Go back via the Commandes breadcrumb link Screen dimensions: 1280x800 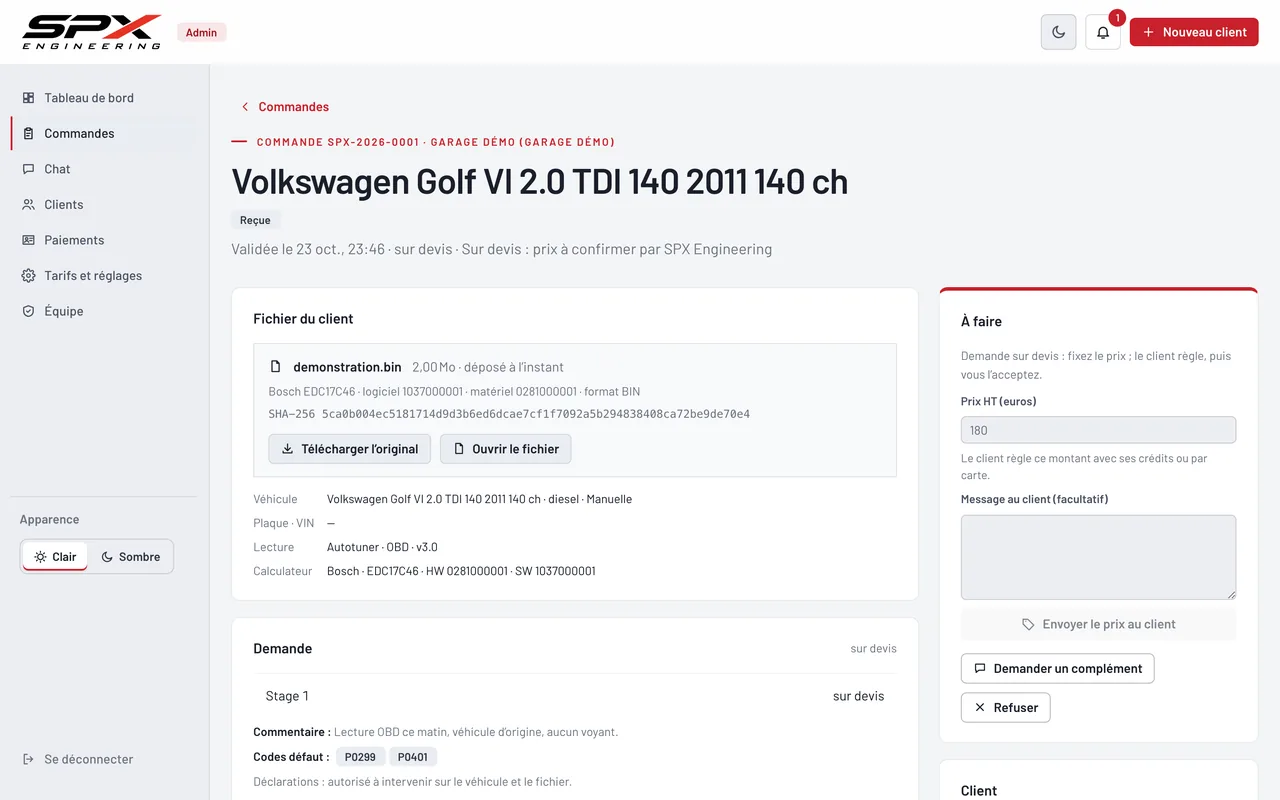point(285,107)
